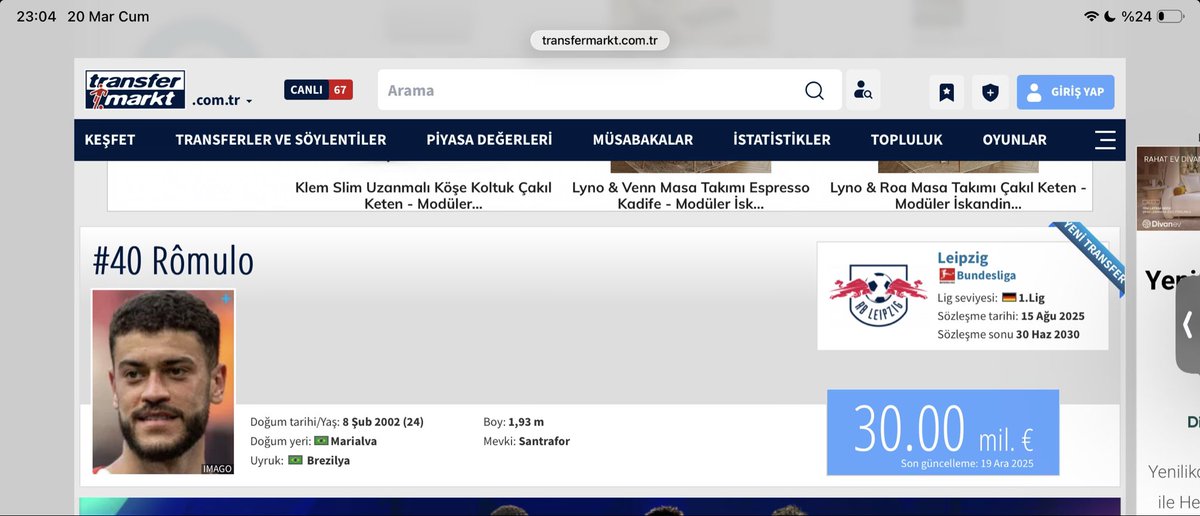Click the #40 Rômulo player heading

(x=173, y=261)
